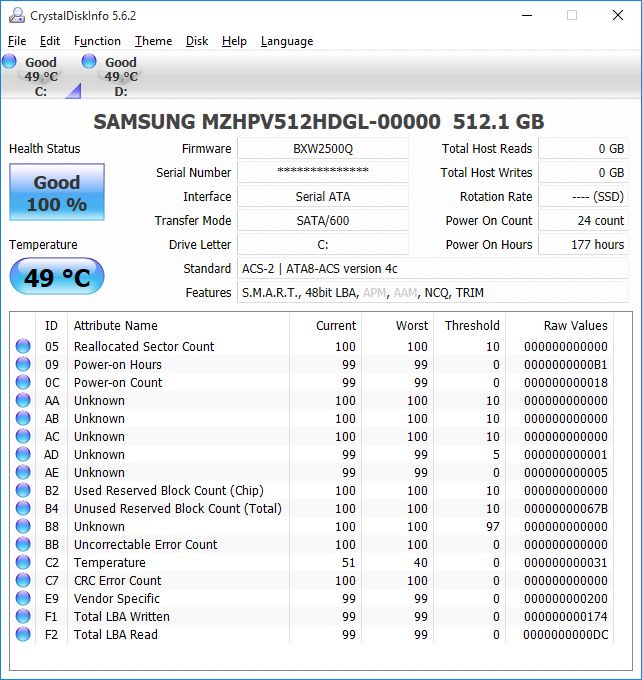The width and height of the screenshot is (642, 680).
Task: Open the Help menu
Action: coord(234,41)
